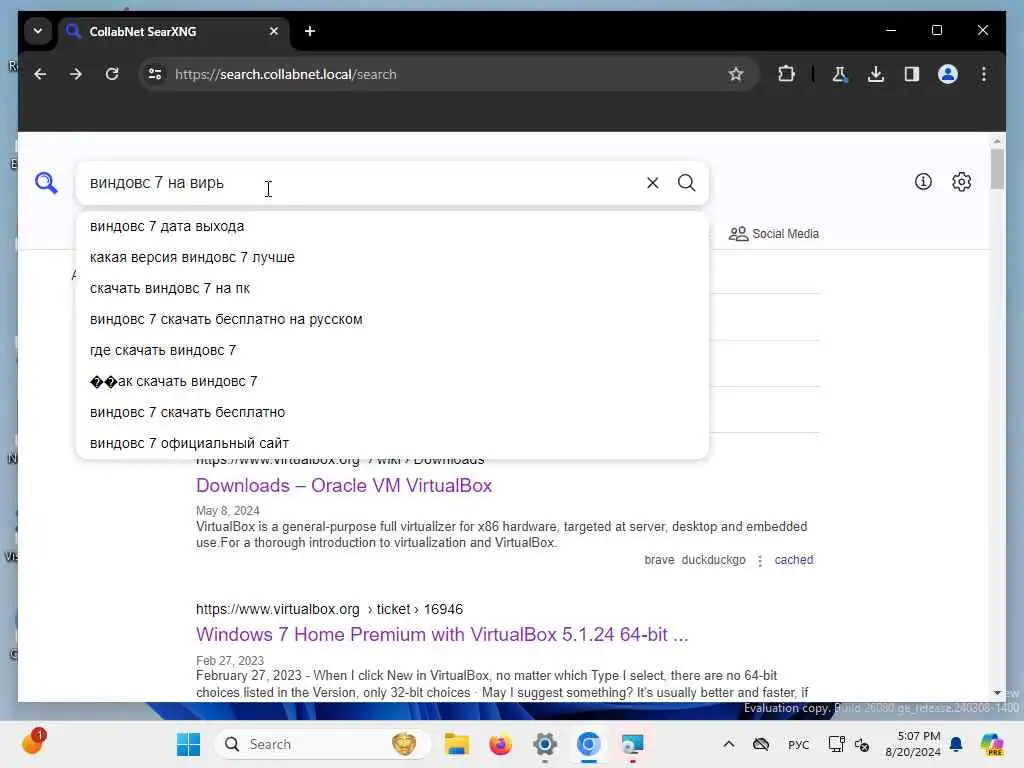Open notifications bell in the tray
Screen dimensions: 1024x768
coord(956,744)
